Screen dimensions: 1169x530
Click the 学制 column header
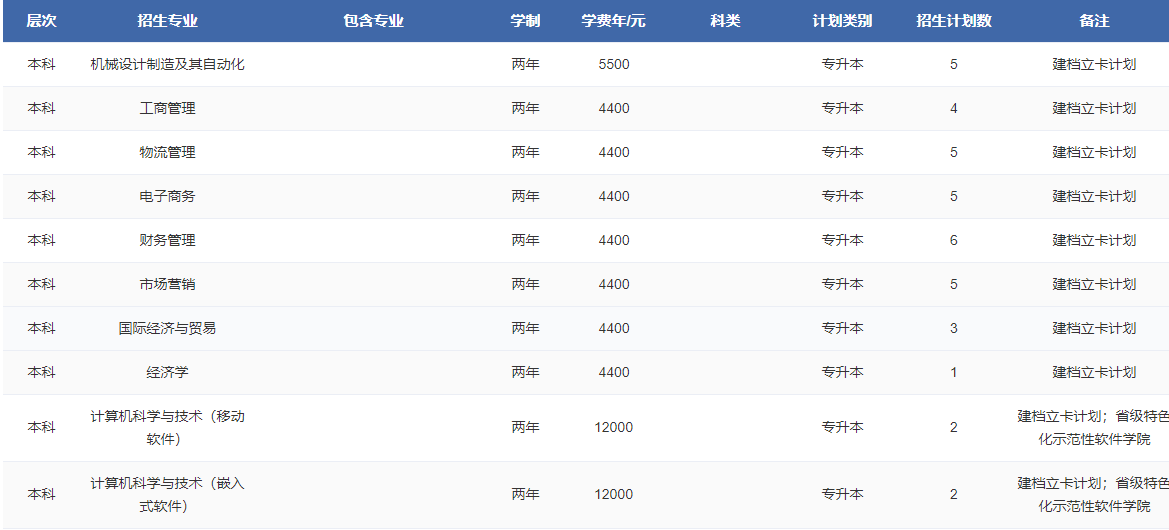tap(525, 21)
